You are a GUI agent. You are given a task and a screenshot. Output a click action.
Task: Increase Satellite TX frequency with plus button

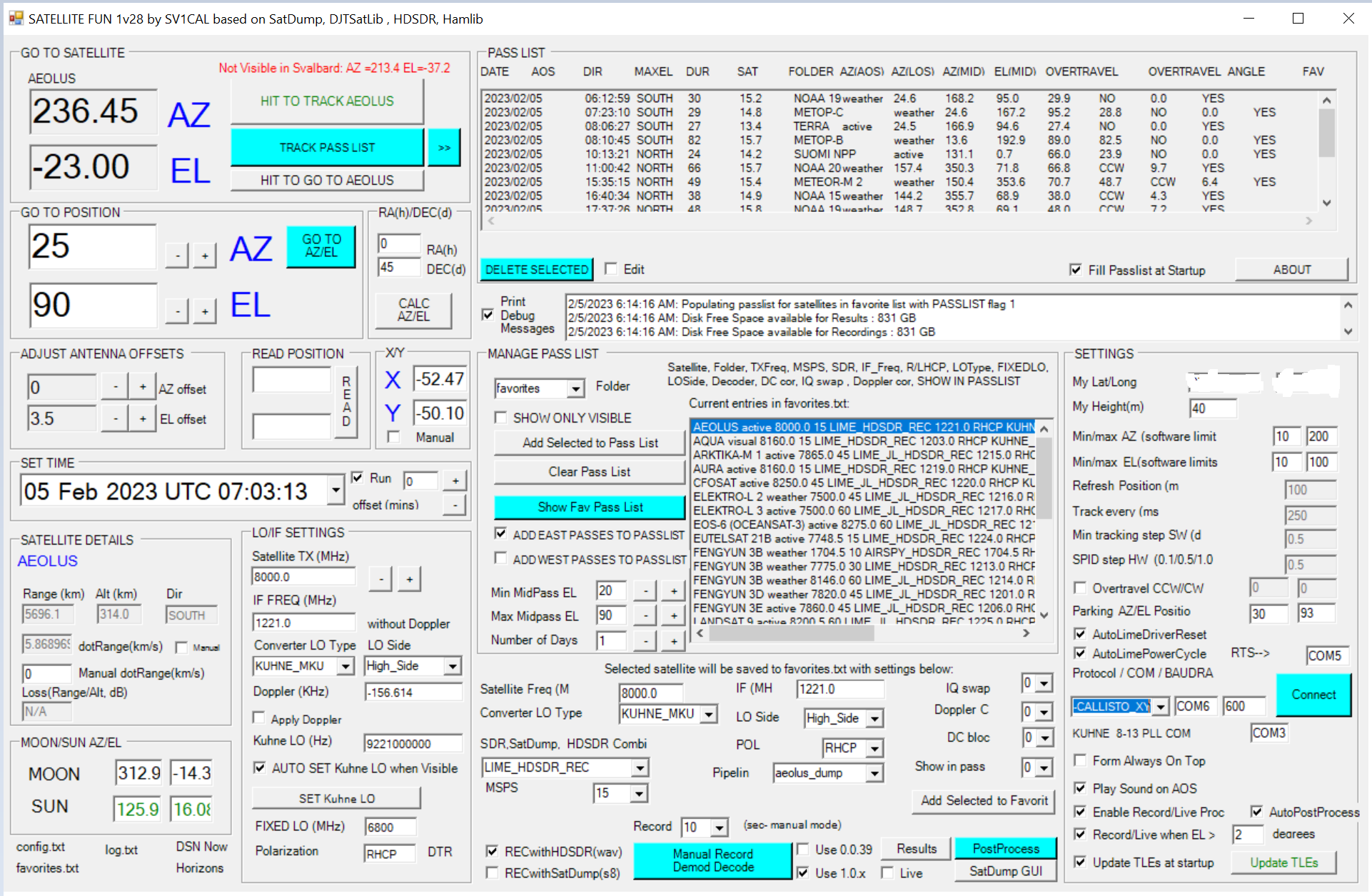coord(409,579)
